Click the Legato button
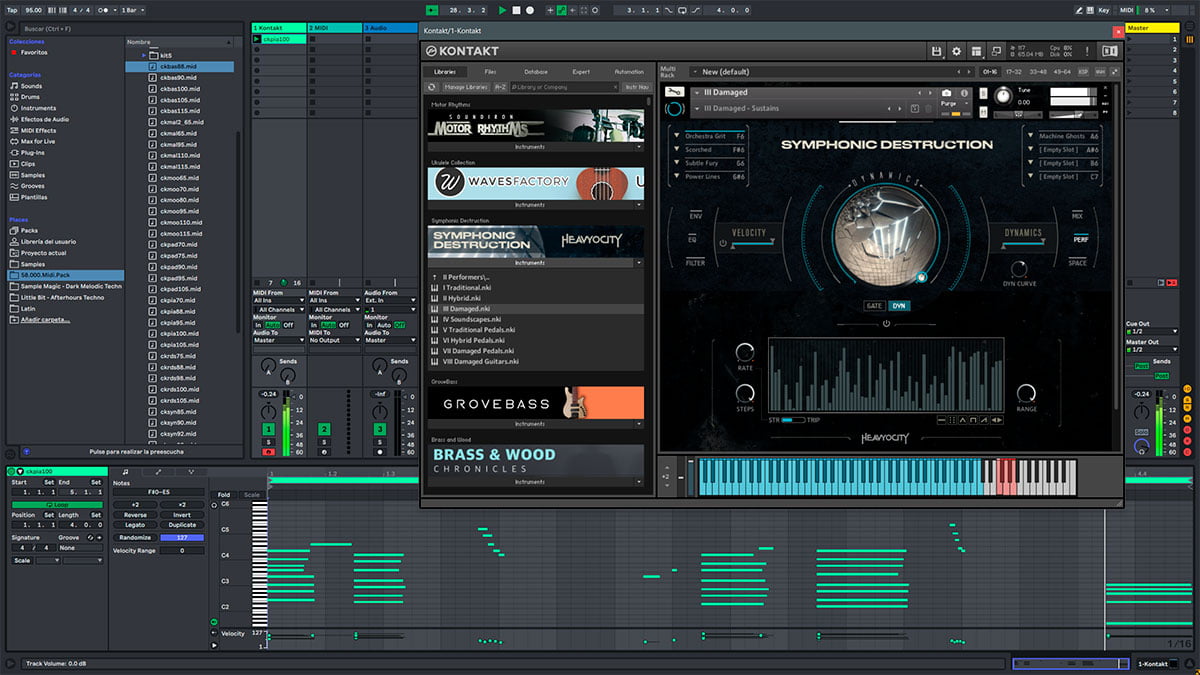1200x675 pixels. tap(135, 525)
